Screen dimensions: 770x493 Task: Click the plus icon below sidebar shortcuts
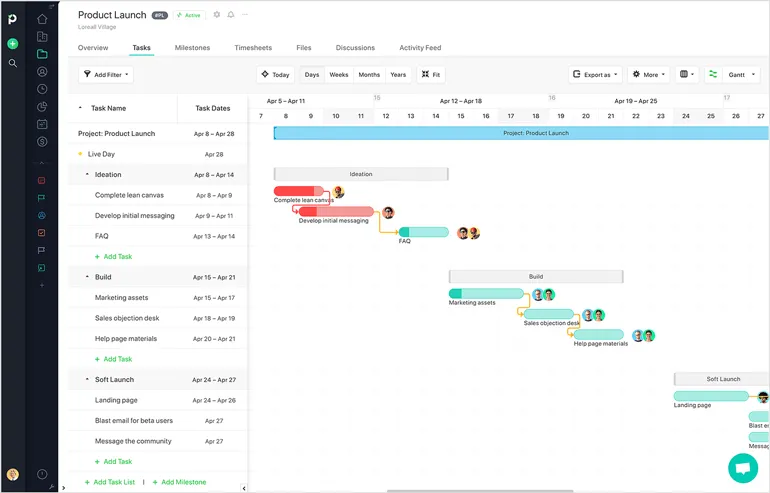coord(42,285)
